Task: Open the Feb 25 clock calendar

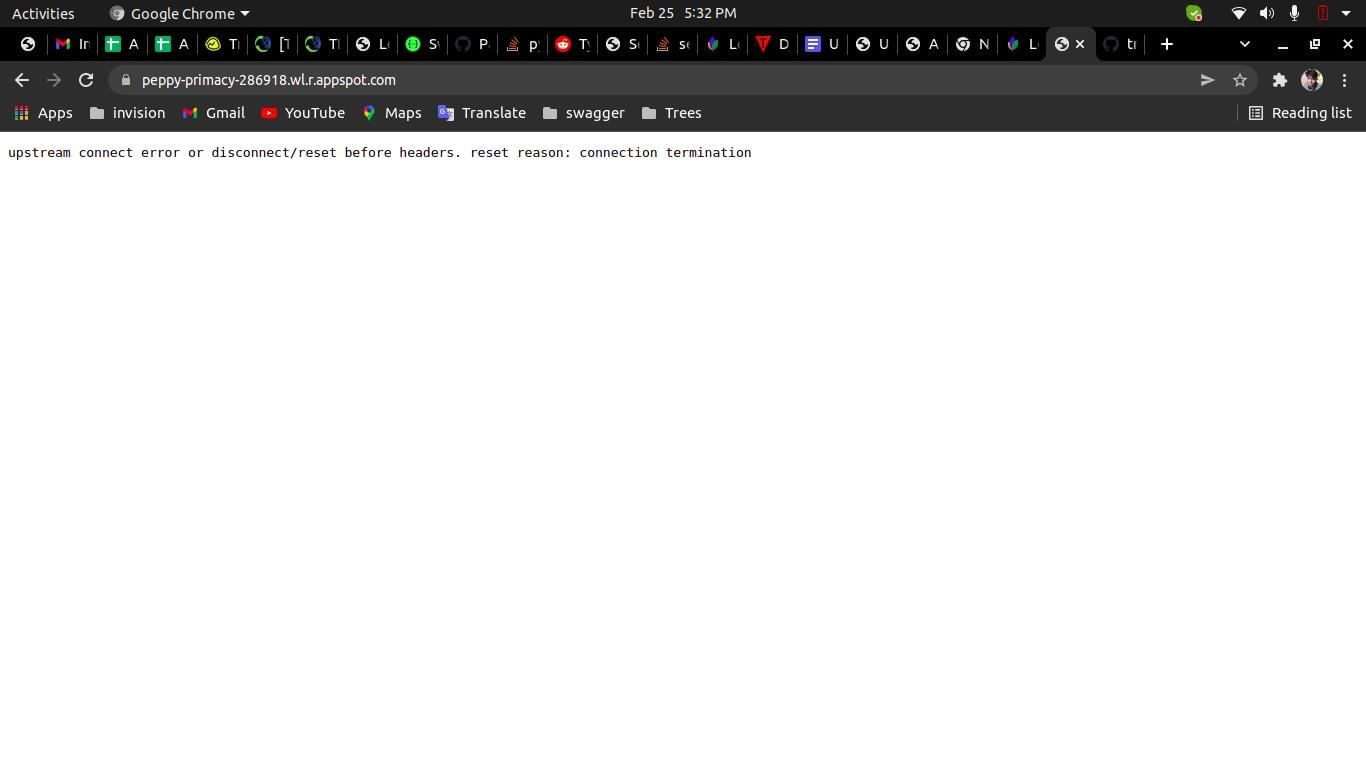Action: click(x=683, y=13)
